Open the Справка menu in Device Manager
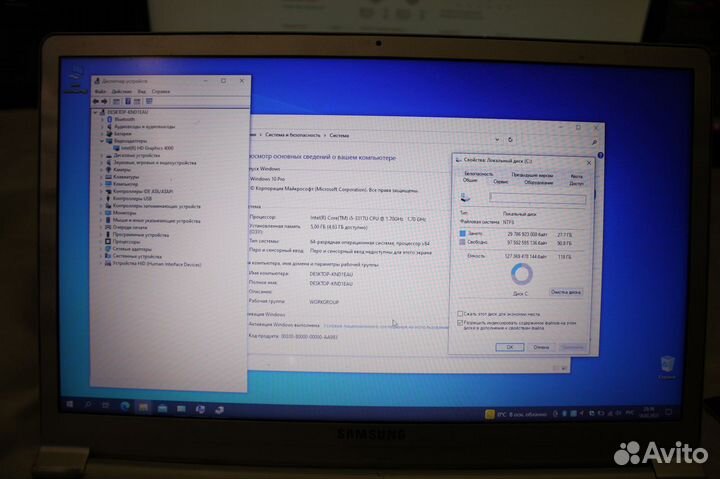Screen dimensions: 720x479 (161, 91)
